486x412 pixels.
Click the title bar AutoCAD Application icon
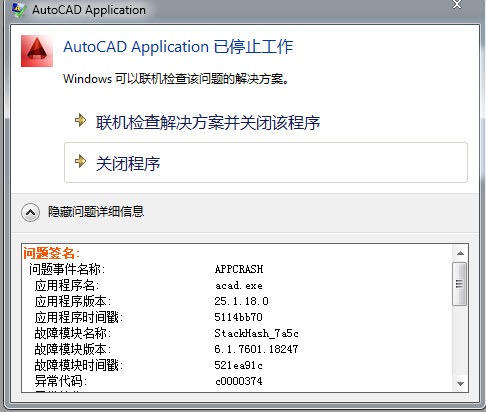(x=19, y=10)
